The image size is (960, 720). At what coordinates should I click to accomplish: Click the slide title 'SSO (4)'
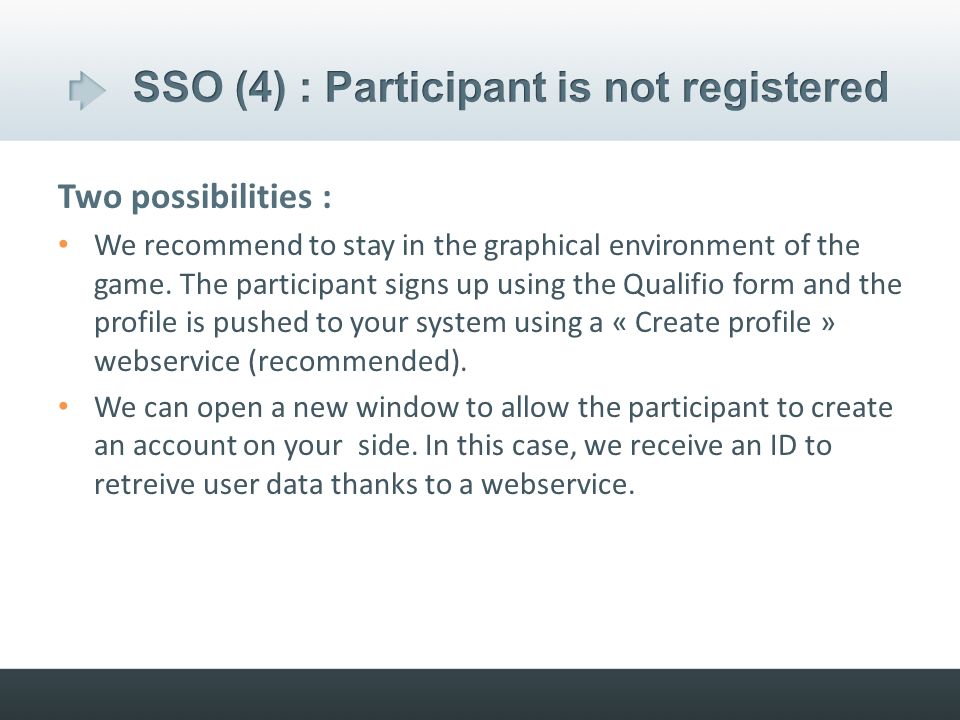[209, 88]
